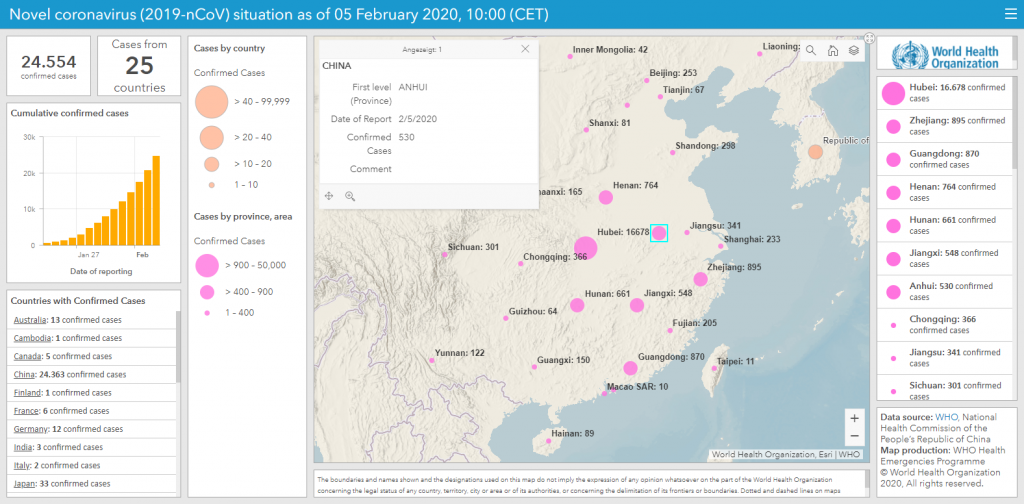Select Anhui row in province list

[944, 292]
